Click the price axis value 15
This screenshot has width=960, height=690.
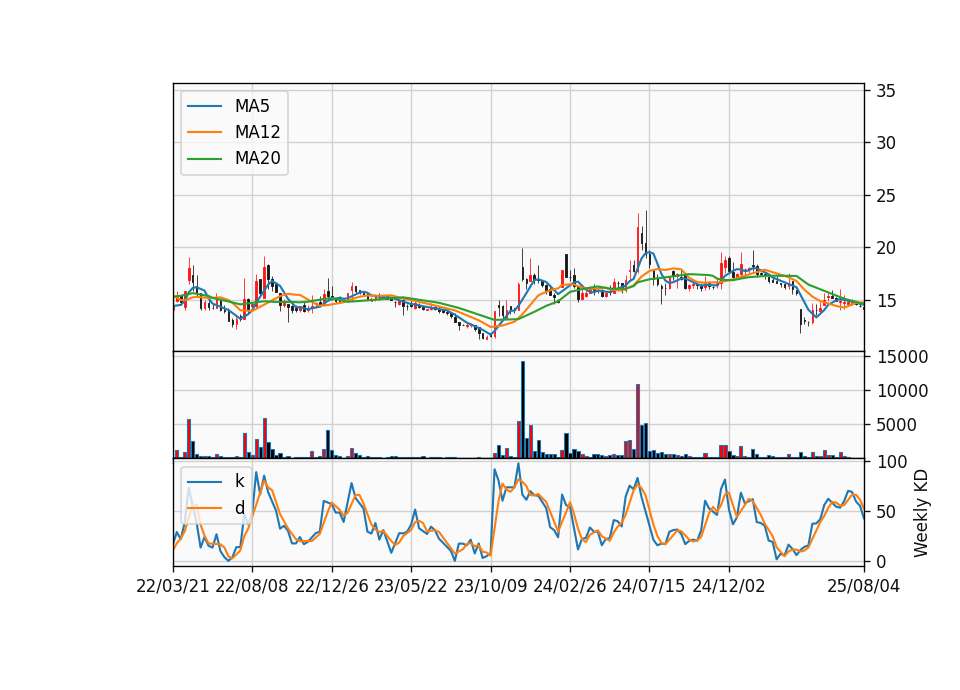coord(886,301)
